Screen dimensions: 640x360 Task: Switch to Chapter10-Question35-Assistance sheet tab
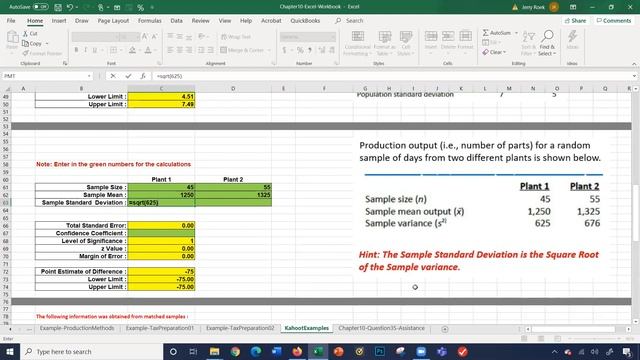tap(382, 328)
